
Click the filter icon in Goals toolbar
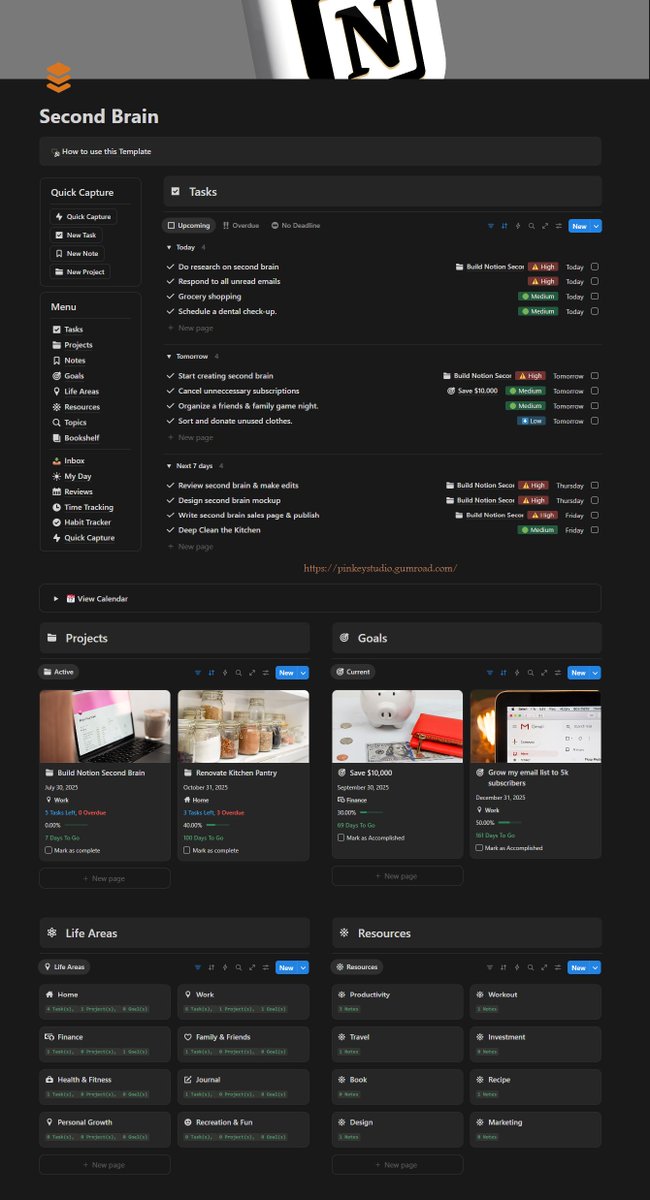tap(490, 673)
